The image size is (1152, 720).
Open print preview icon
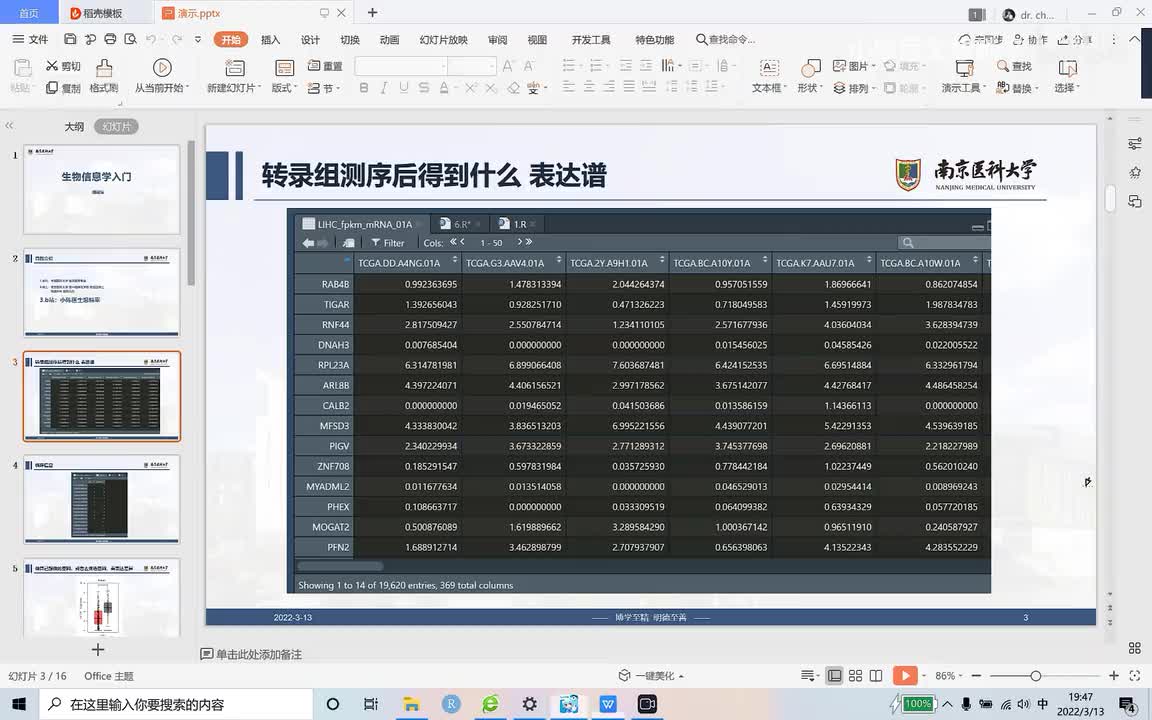coord(130,39)
